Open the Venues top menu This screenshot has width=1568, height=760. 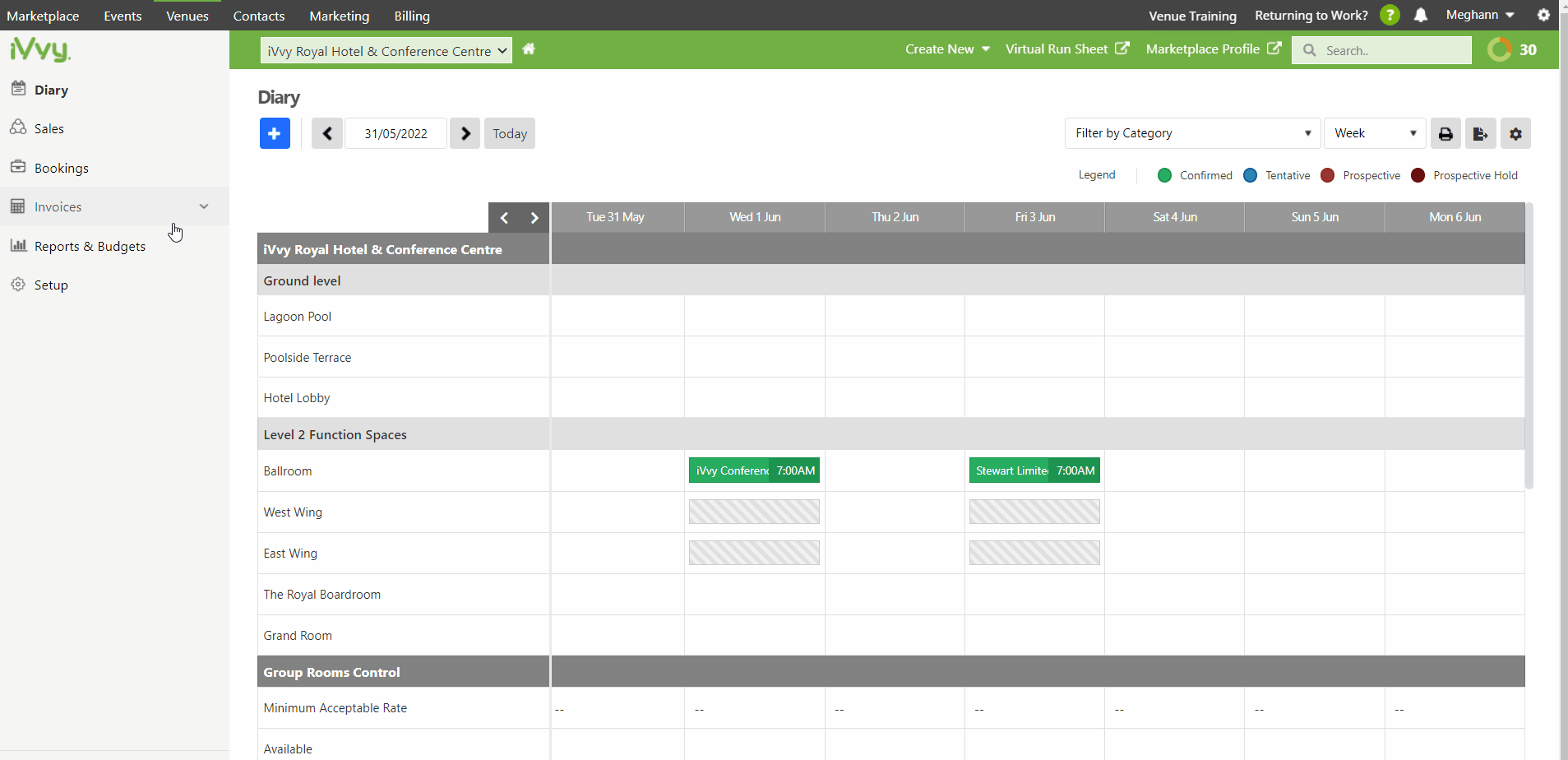pos(187,16)
